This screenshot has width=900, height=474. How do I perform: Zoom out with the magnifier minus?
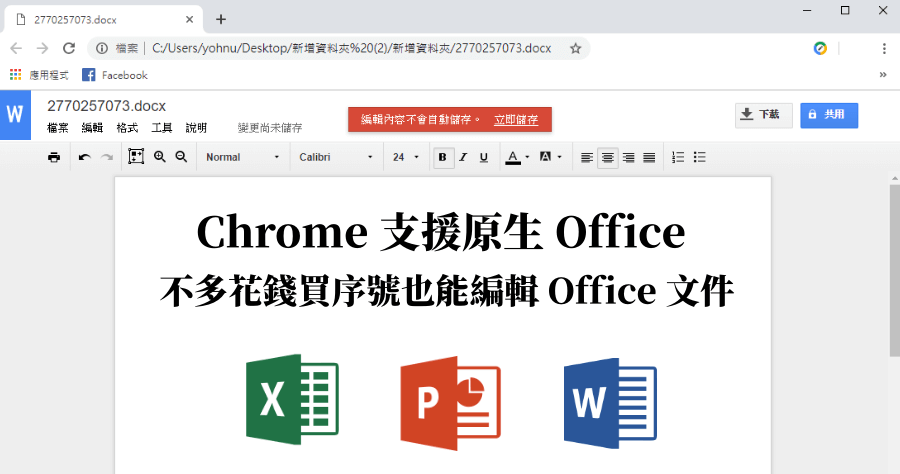181,157
